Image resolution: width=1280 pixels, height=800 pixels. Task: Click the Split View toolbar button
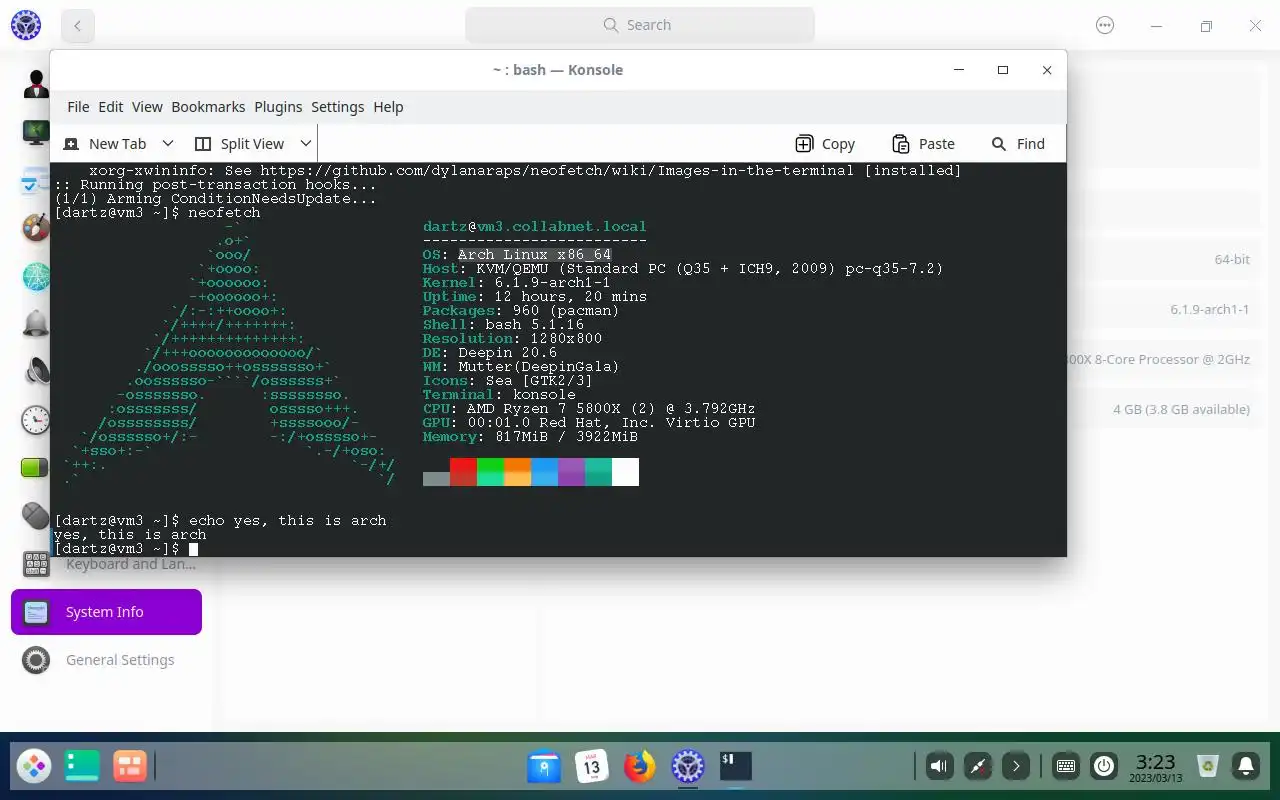point(239,144)
